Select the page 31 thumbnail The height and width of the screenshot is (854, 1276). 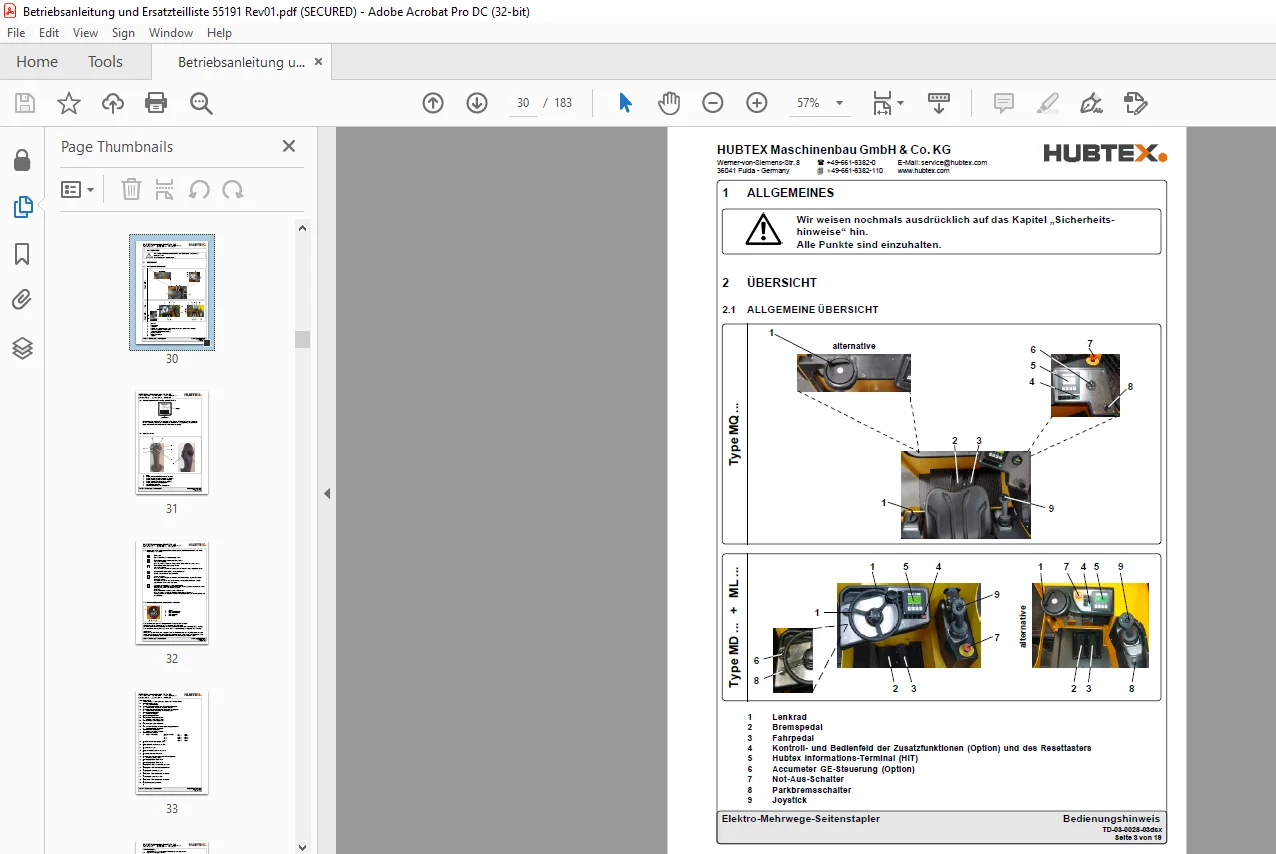pyautogui.click(x=172, y=442)
